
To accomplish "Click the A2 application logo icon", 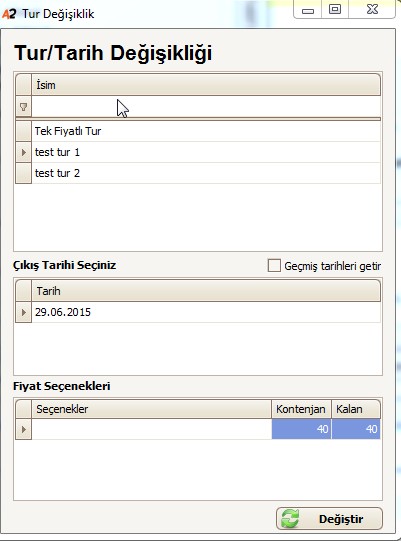I will [9, 14].
